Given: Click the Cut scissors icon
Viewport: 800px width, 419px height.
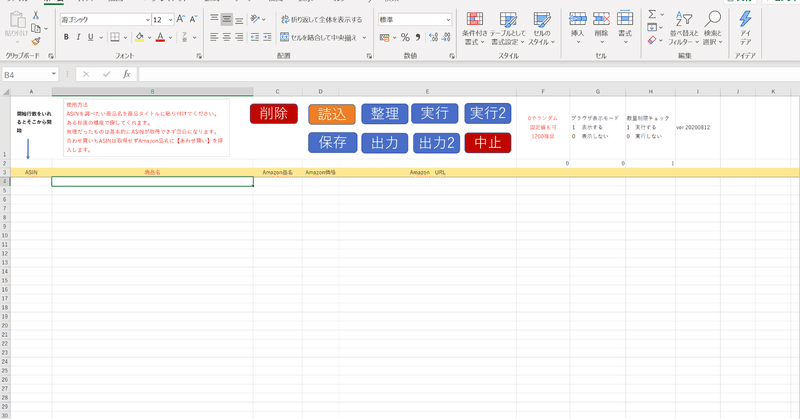Looking at the screenshot, I should [36, 15].
